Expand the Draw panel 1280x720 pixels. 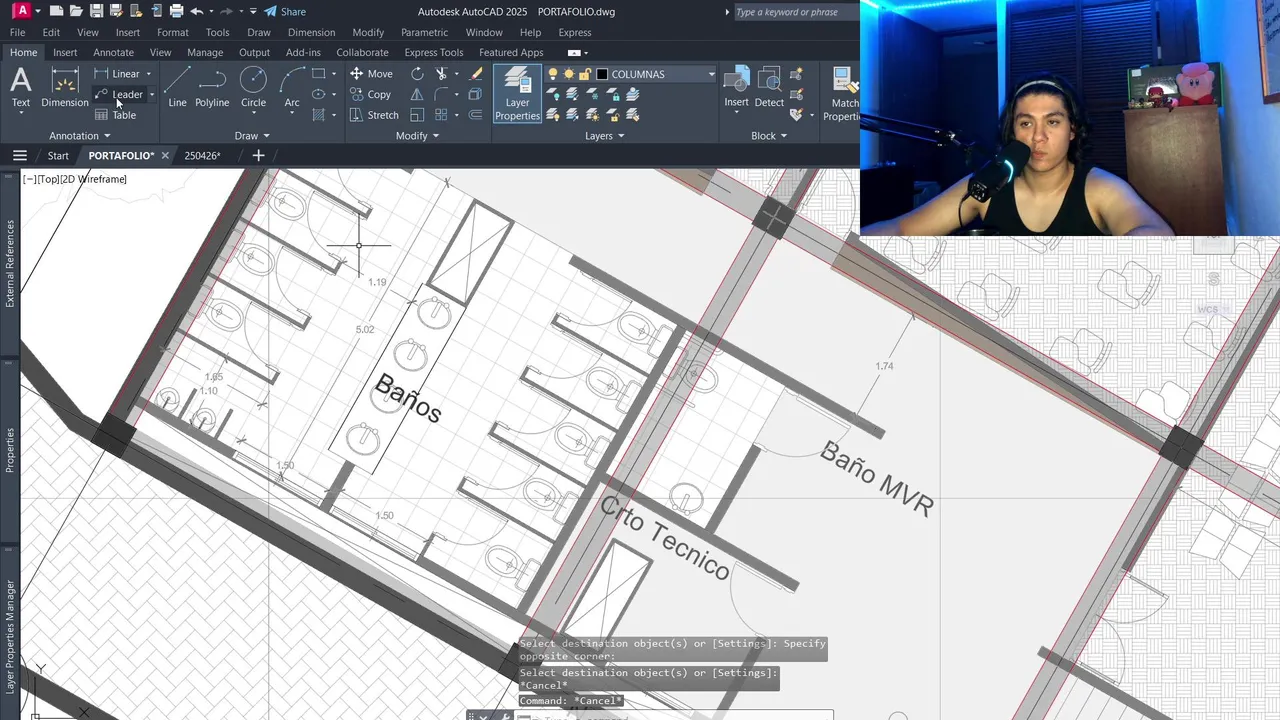click(252, 136)
